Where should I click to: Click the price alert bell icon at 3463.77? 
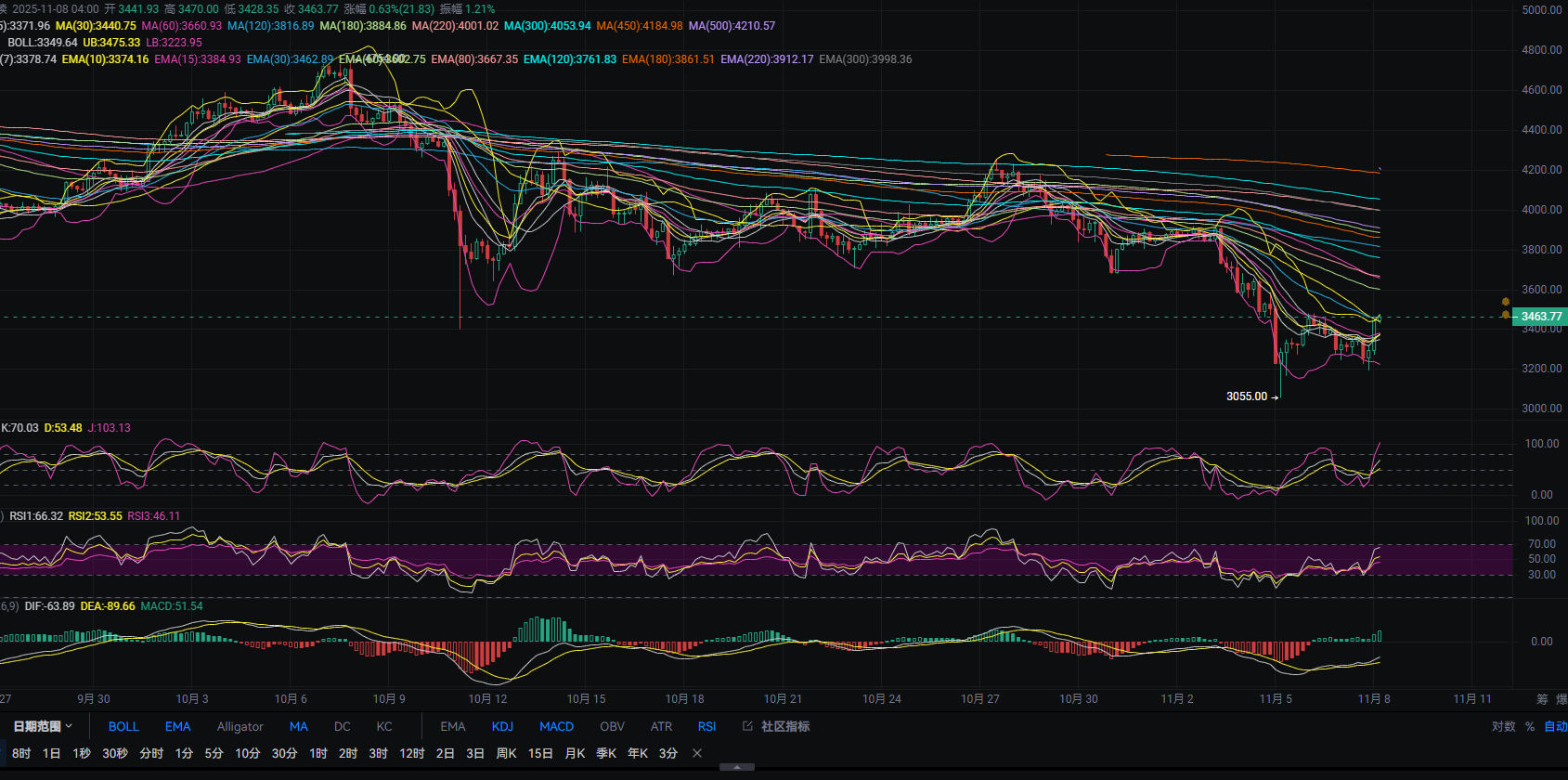coord(1505,315)
